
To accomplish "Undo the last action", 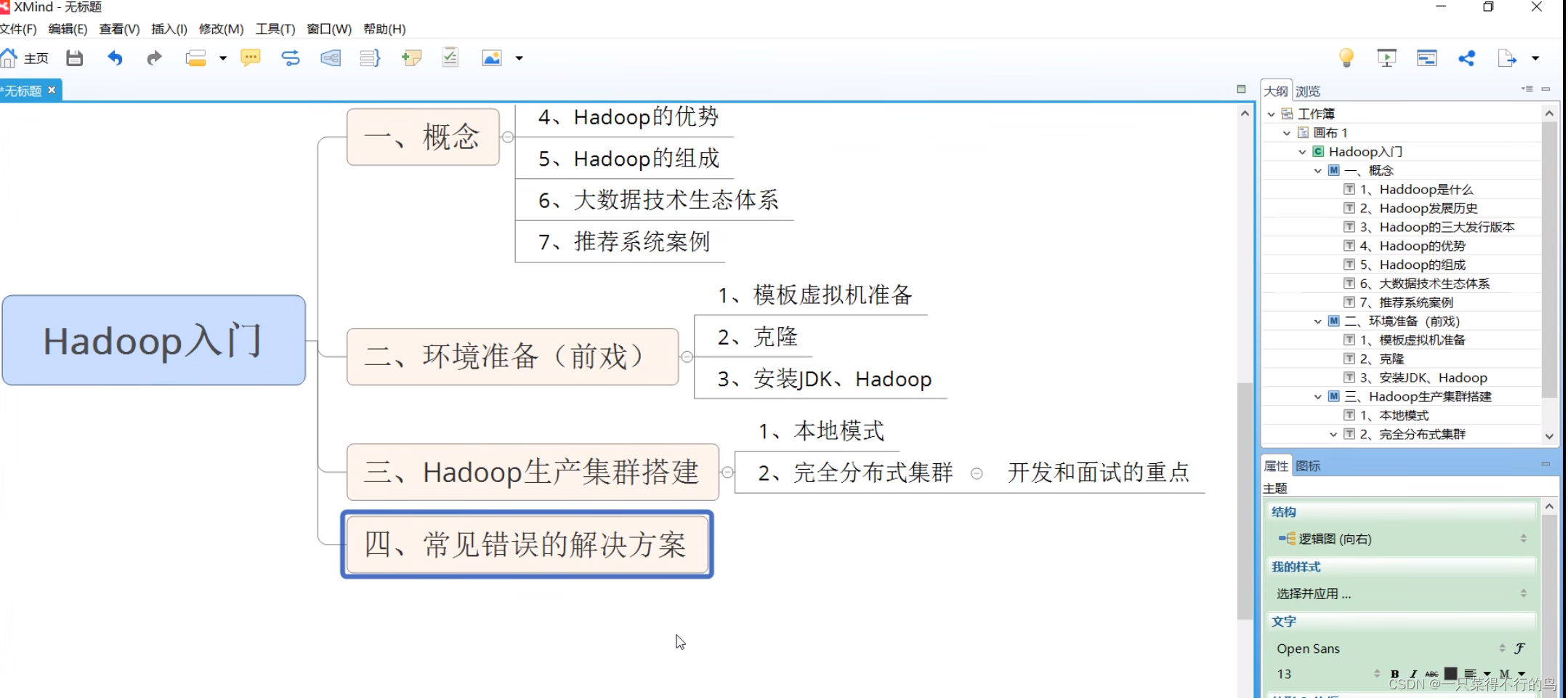I will [x=115, y=58].
